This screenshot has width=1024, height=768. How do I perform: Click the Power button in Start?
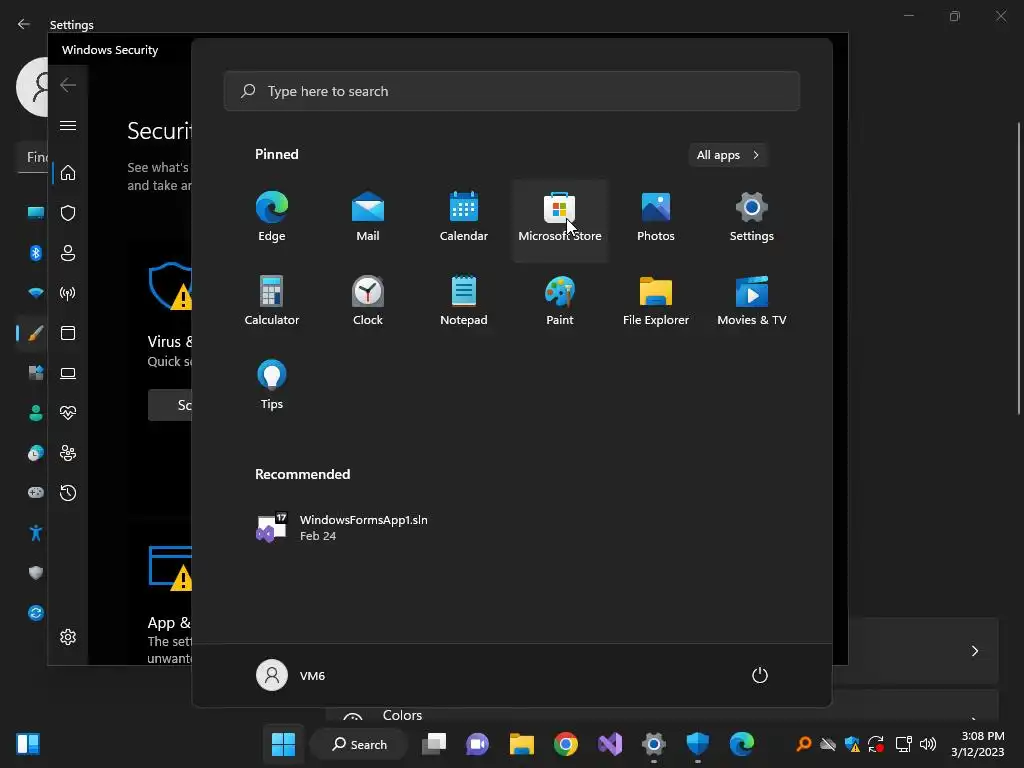[760, 675]
